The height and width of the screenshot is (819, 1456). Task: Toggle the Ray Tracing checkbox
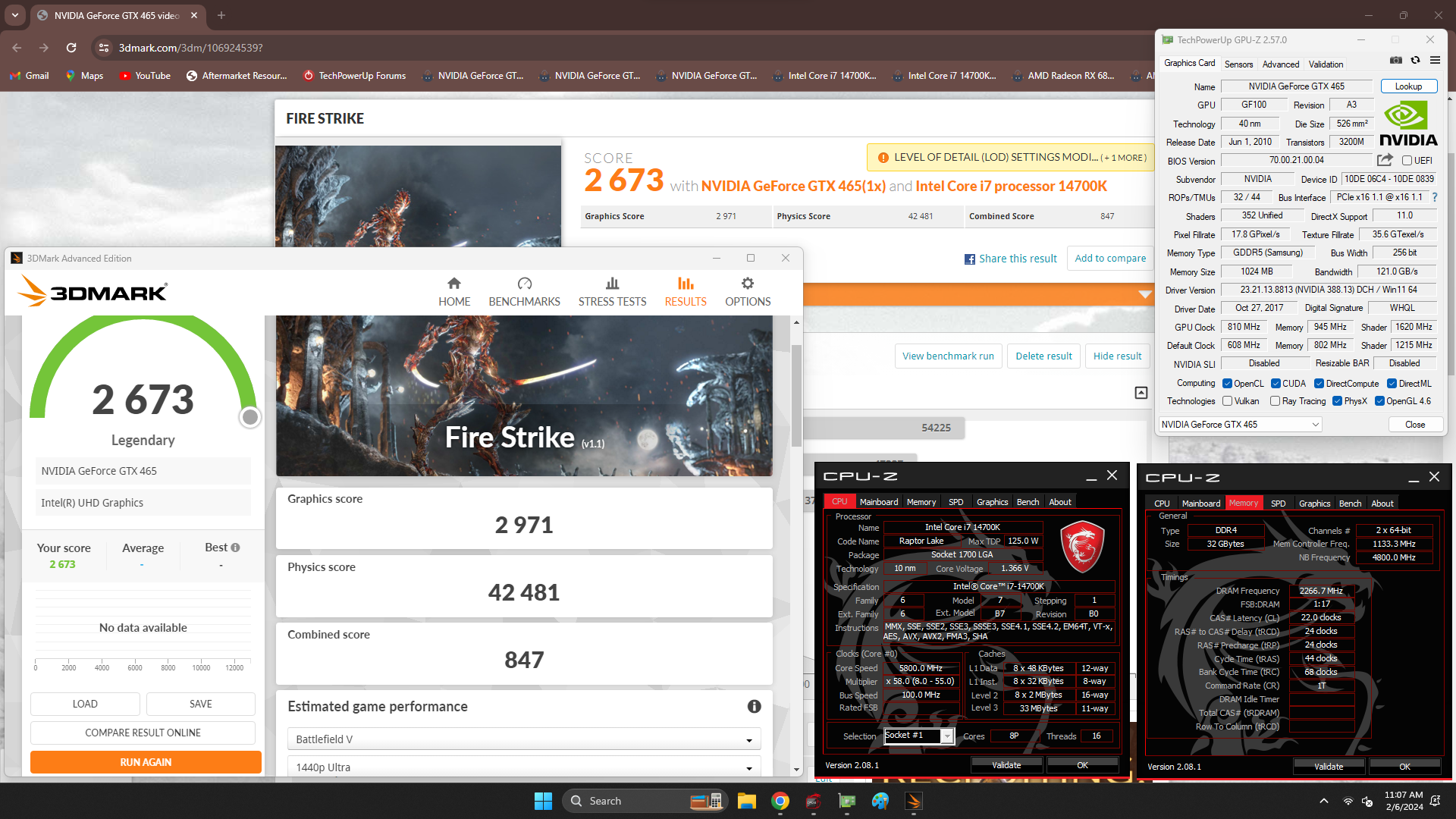pos(1275,401)
